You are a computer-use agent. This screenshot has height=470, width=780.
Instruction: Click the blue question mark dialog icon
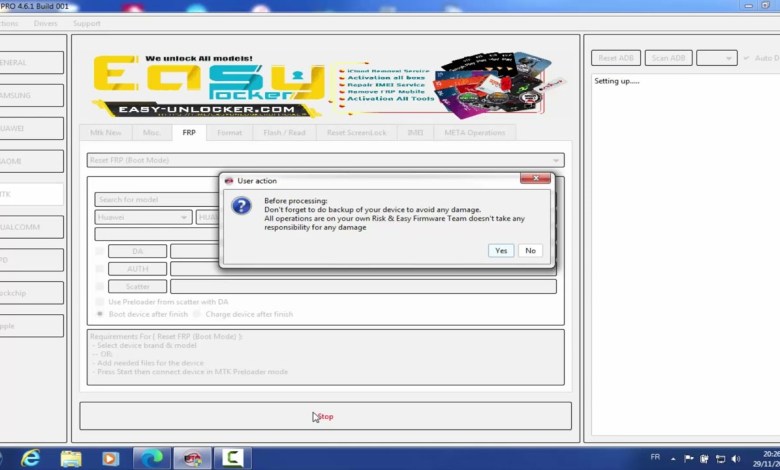[241, 205]
